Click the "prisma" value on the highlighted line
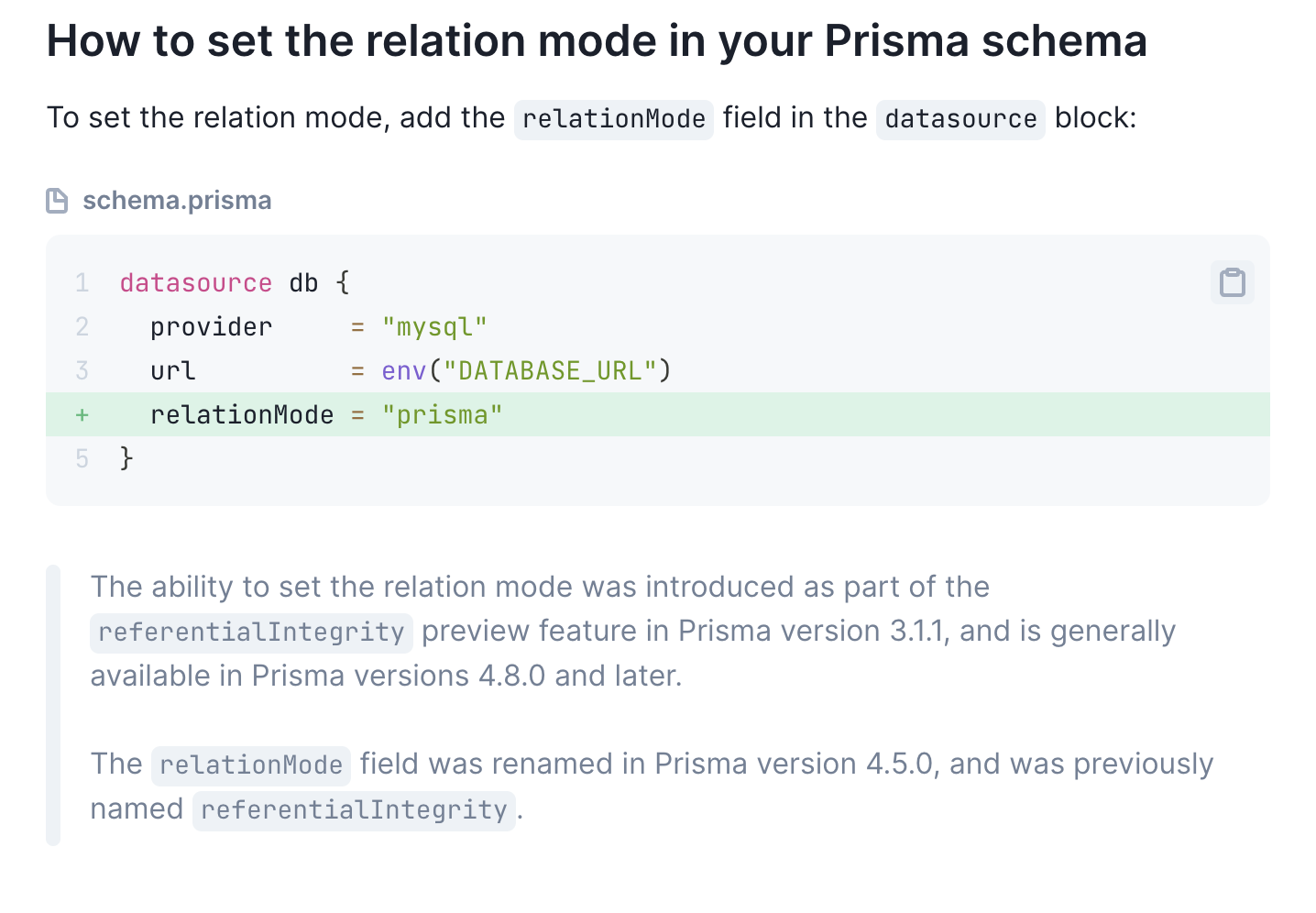Viewport: 1316px width, 913px height. (443, 414)
